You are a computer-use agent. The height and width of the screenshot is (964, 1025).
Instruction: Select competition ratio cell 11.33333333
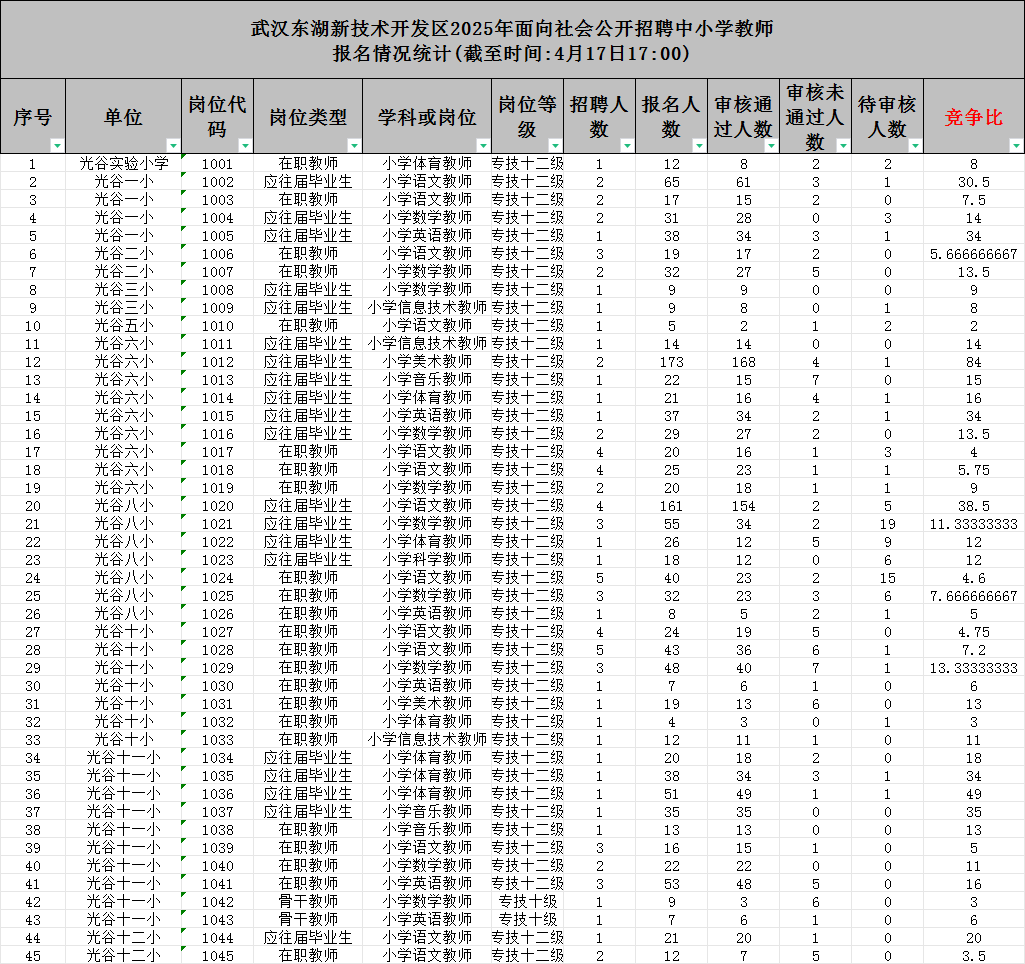tap(974, 524)
